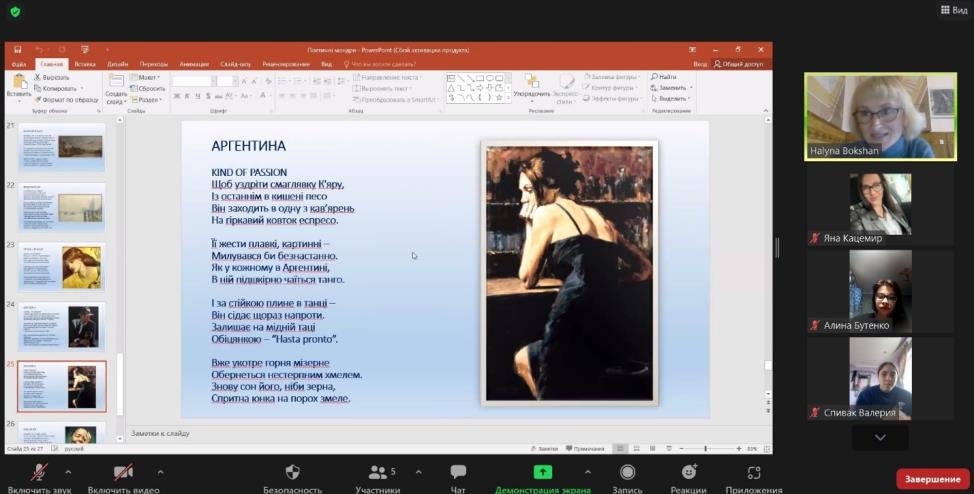The width and height of the screenshot is (974, 494).
Task: Save presentation with floppy disk icon
Action: point(17,50)
